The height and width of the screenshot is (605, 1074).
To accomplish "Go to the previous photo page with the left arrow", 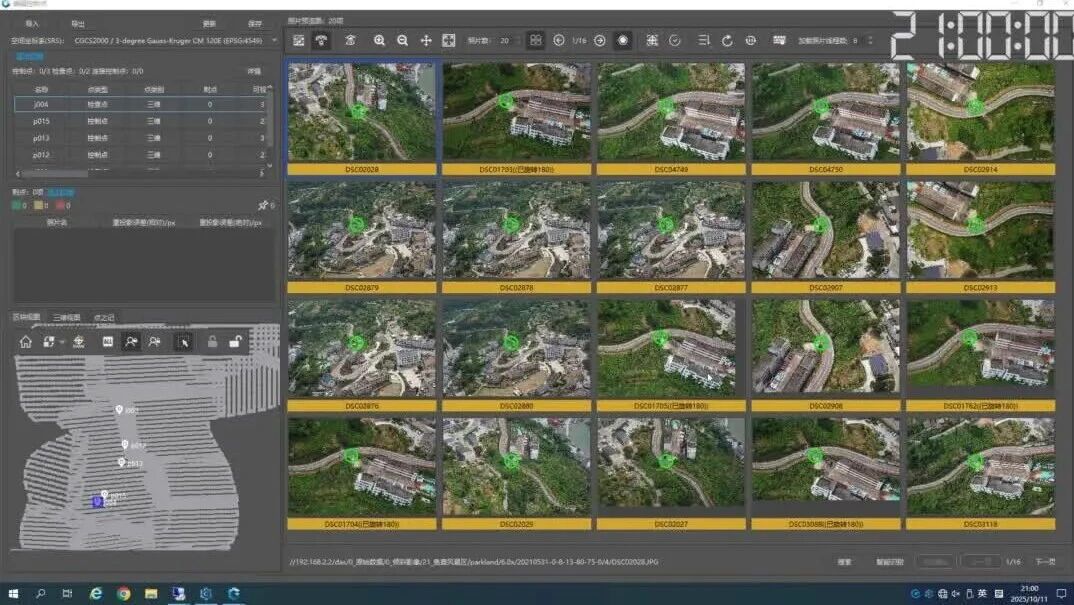I will [559, 40].
